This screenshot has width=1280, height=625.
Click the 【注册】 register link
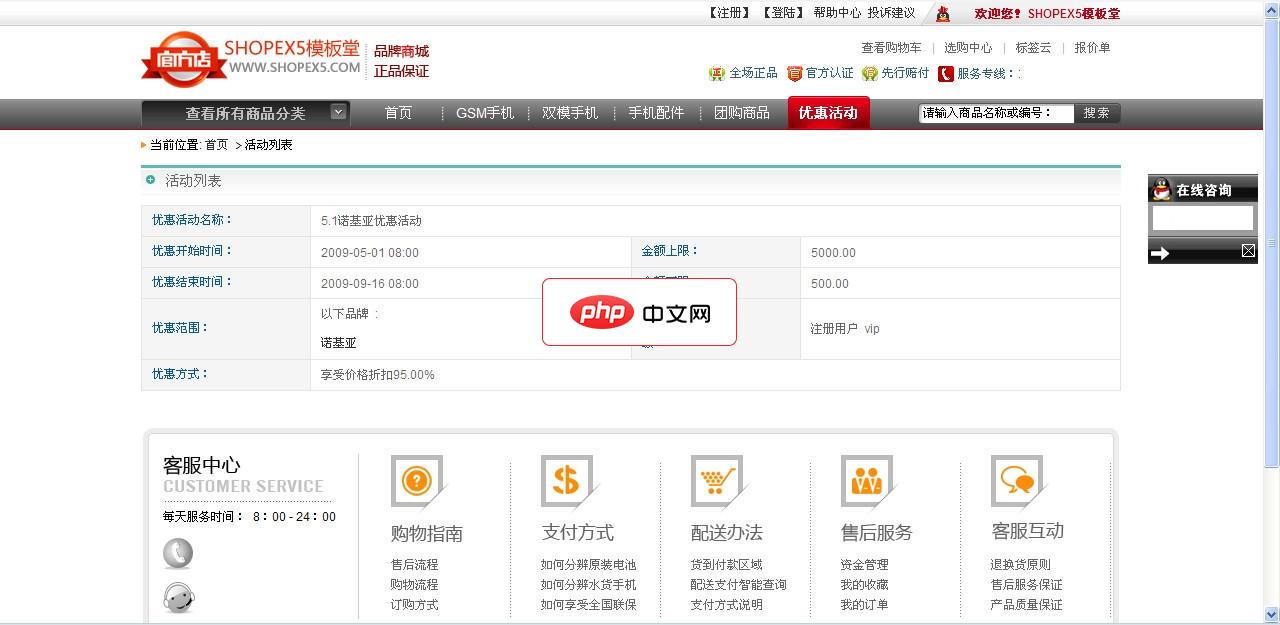pos(727,14)
